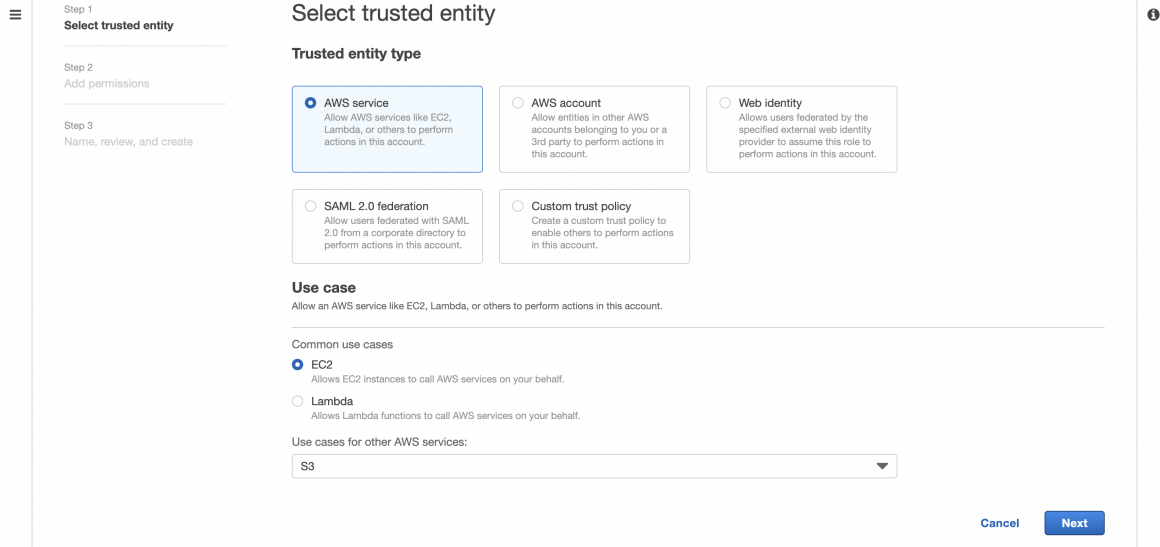Open the info panel icon
The width and height of the screenshot is (1160, 547).
click(1150, 17)
